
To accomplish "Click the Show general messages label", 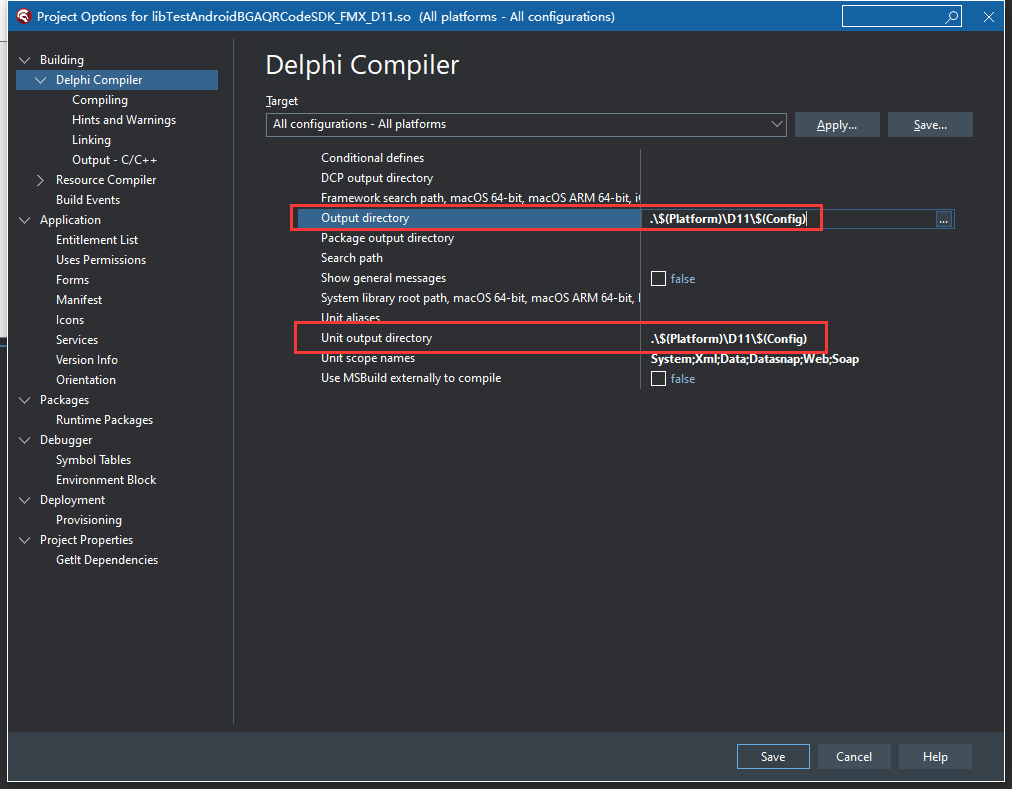I will coord(383,278).
